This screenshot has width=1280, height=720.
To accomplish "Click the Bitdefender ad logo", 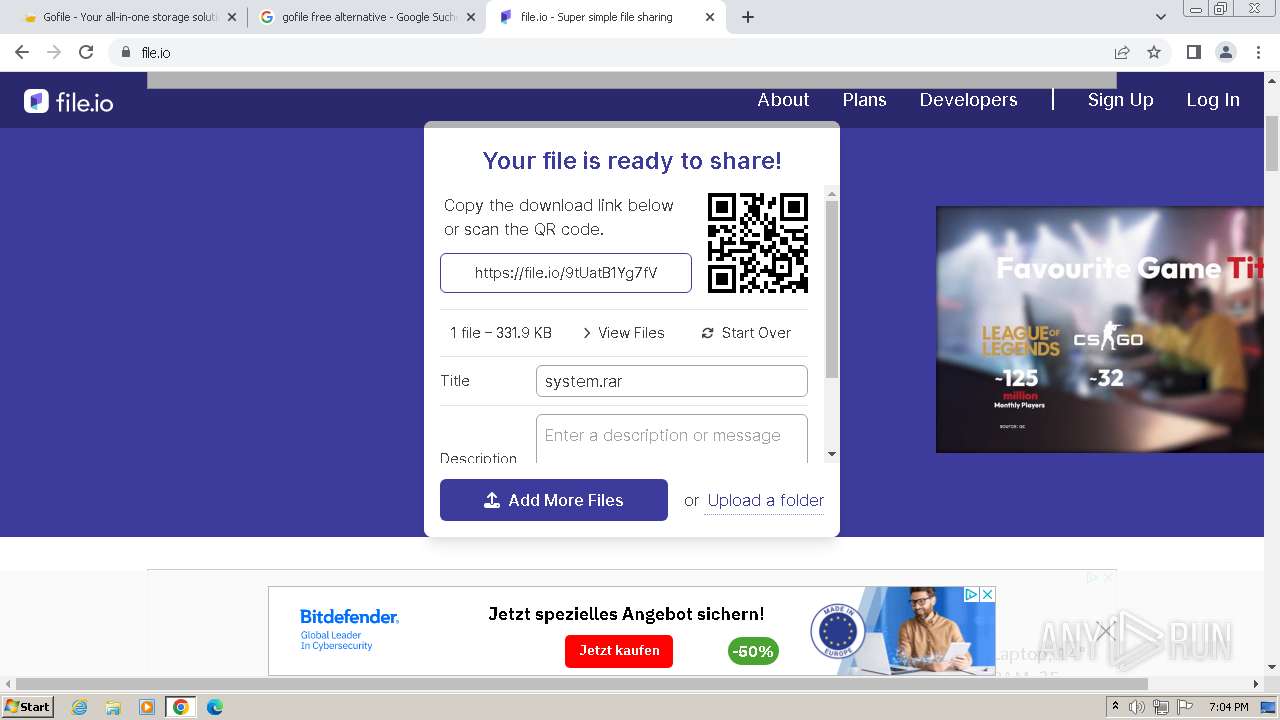I will [349, 629].
